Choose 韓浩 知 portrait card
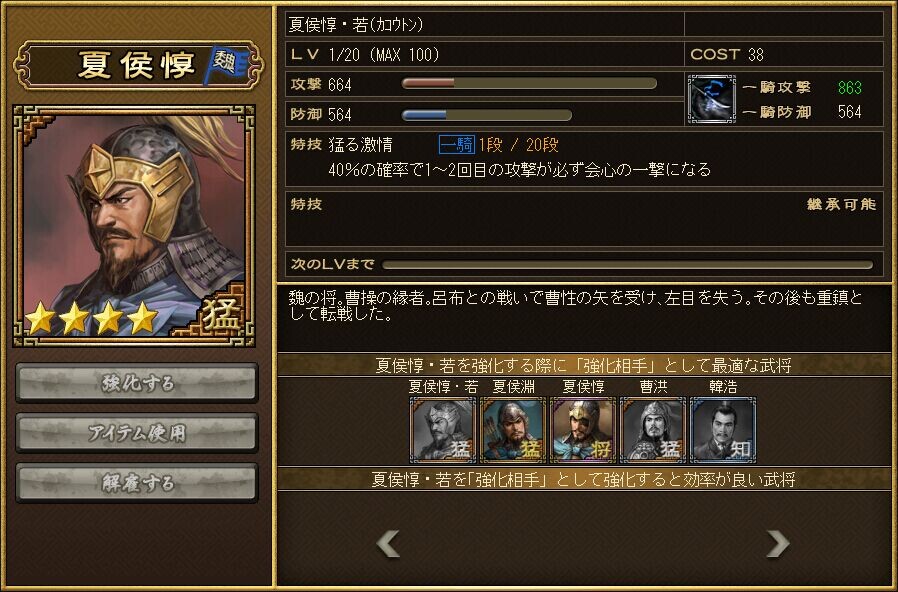The height and width of the screenshot is (592, 898). [723, 429]
